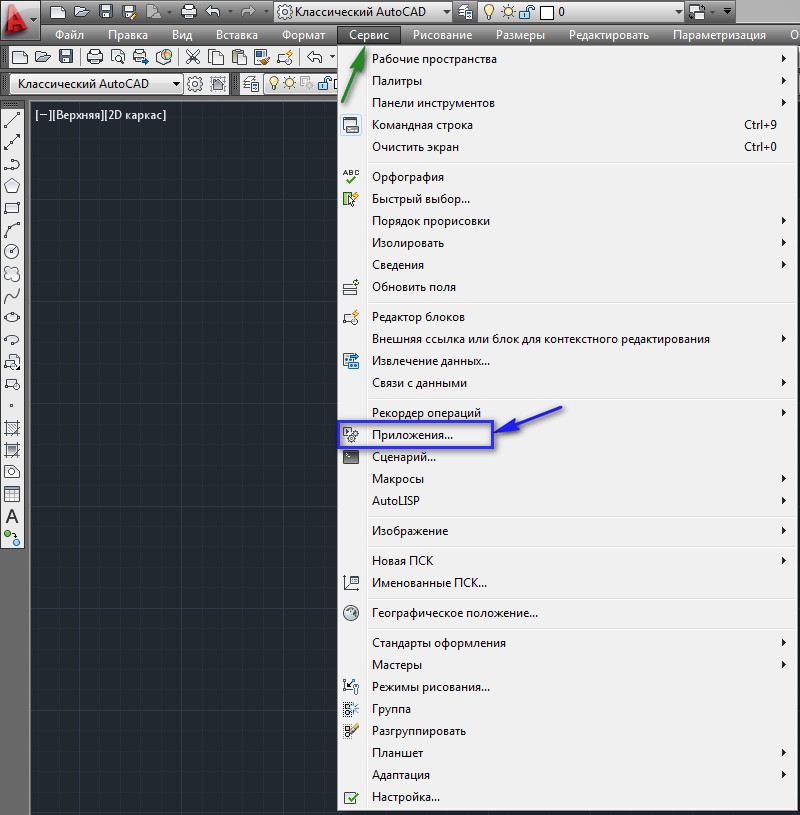Select the Revision Cloud tool

(x=12, y=273)
